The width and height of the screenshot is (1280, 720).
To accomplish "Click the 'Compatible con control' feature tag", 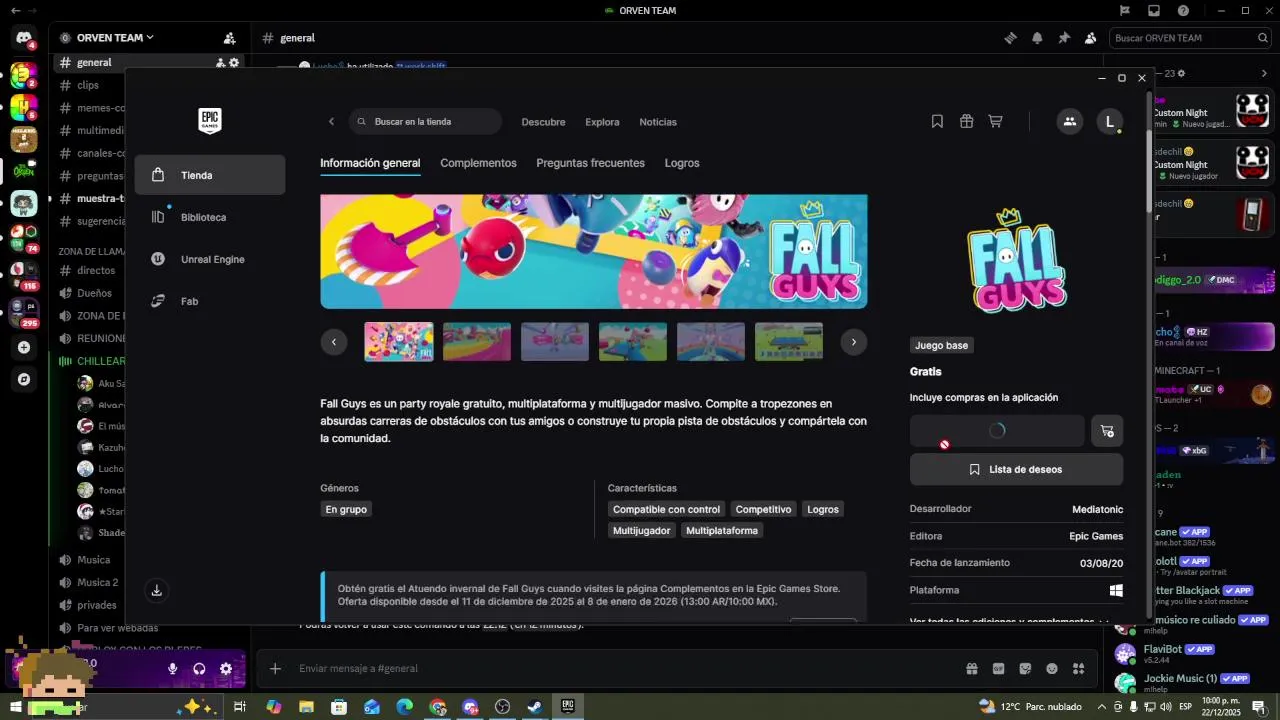I will coord(666,509).
